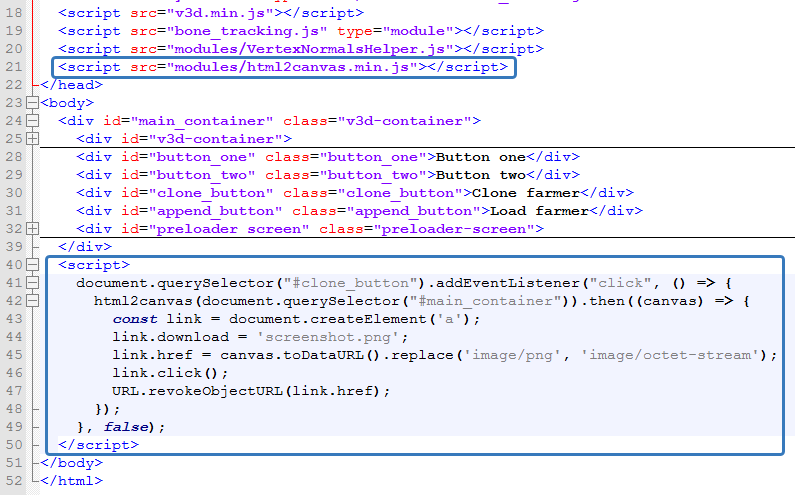Click "bone_tracking.js" on line 19

coord(247,31)
